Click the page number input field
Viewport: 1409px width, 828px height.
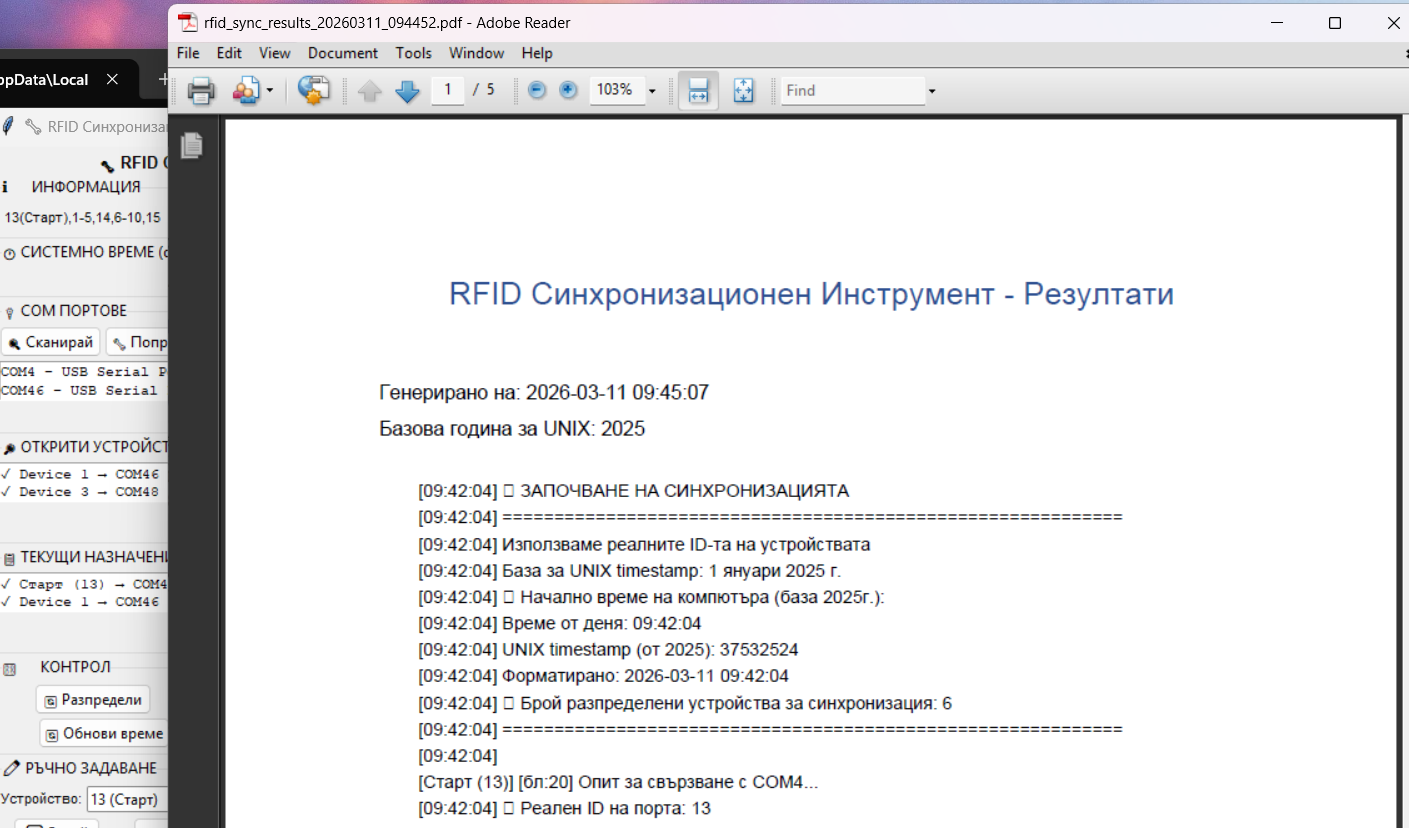447,90
